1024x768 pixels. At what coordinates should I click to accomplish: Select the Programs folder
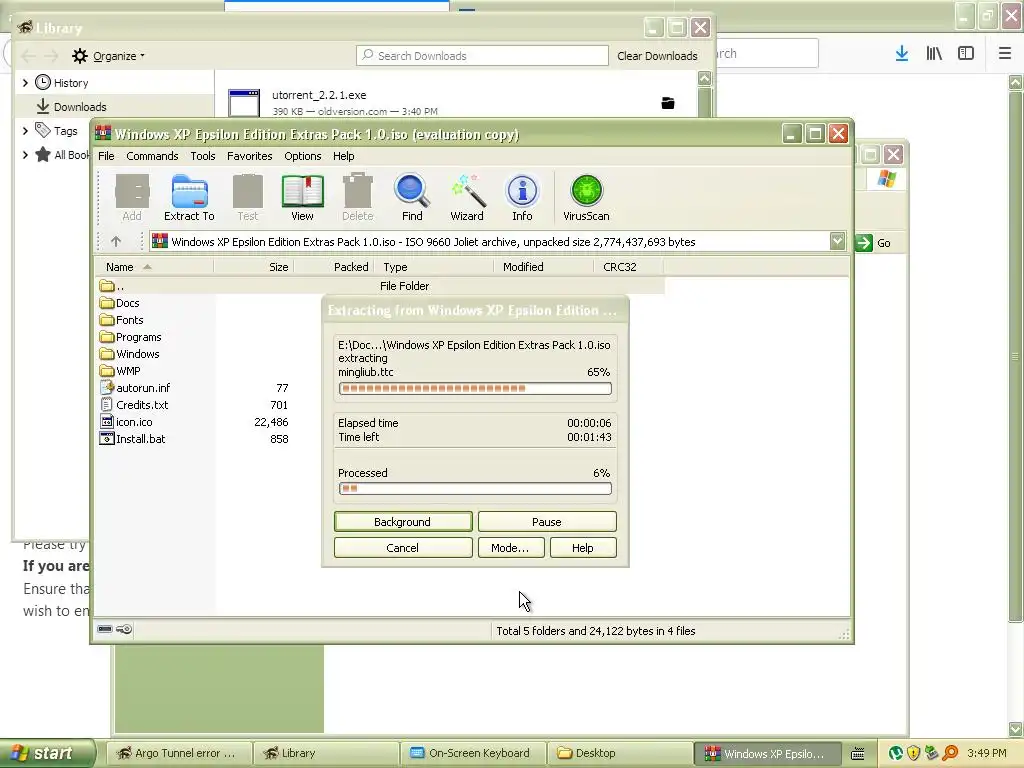(x=131, y=337)
